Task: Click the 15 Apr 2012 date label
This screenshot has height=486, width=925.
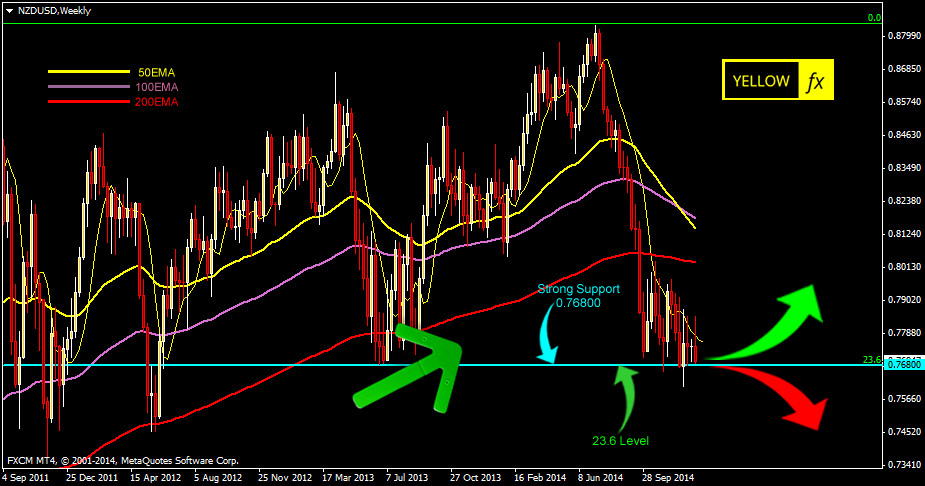Action: coord(155,477)
